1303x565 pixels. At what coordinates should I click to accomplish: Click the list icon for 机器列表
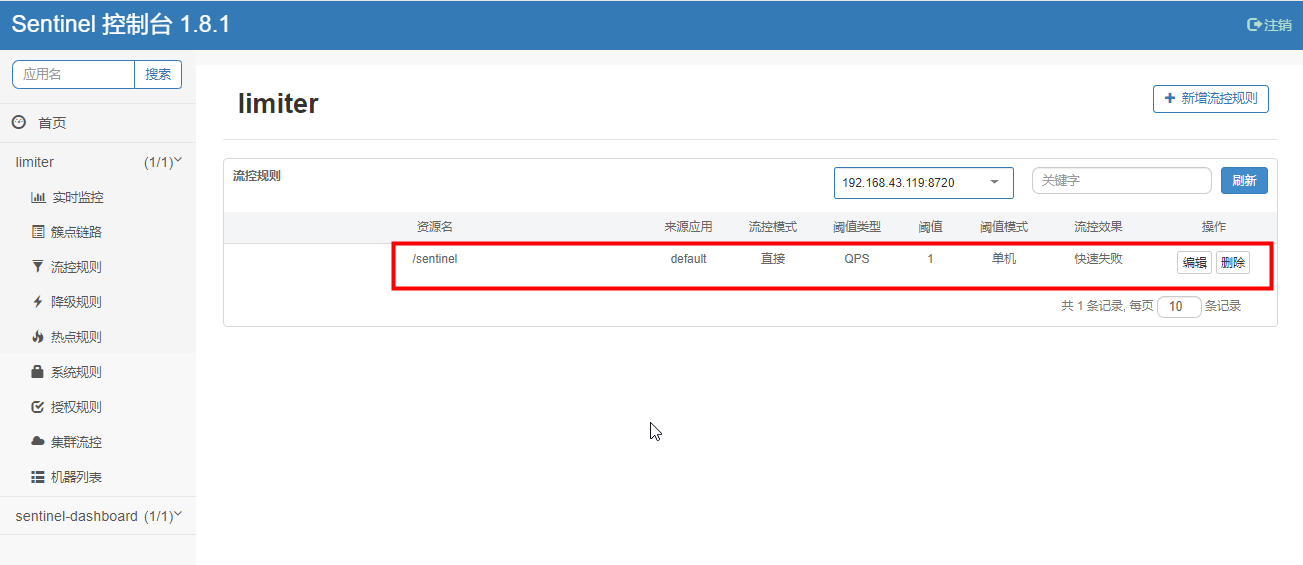click(x=38, y=477)
